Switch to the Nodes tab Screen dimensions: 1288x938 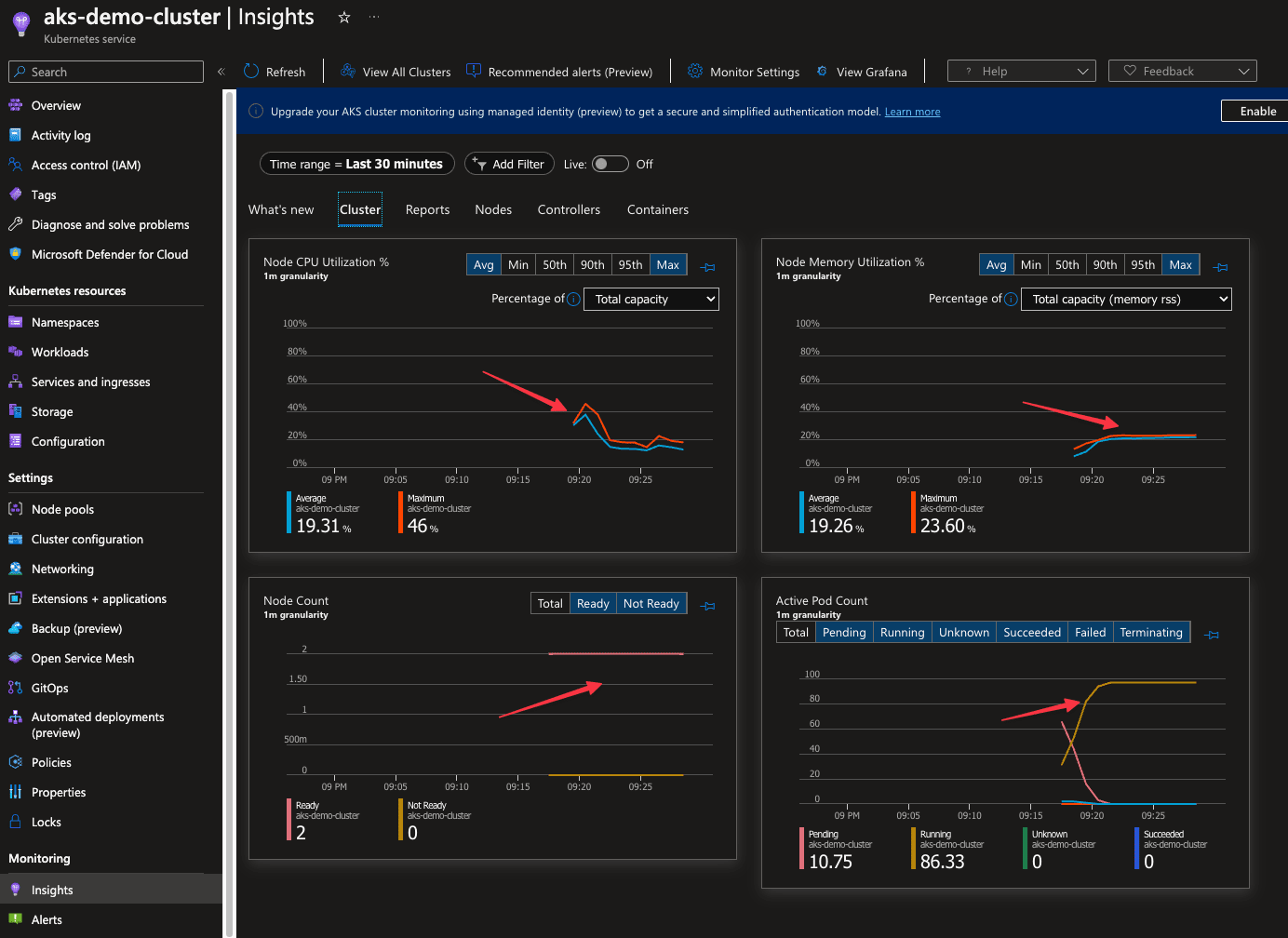493,209
